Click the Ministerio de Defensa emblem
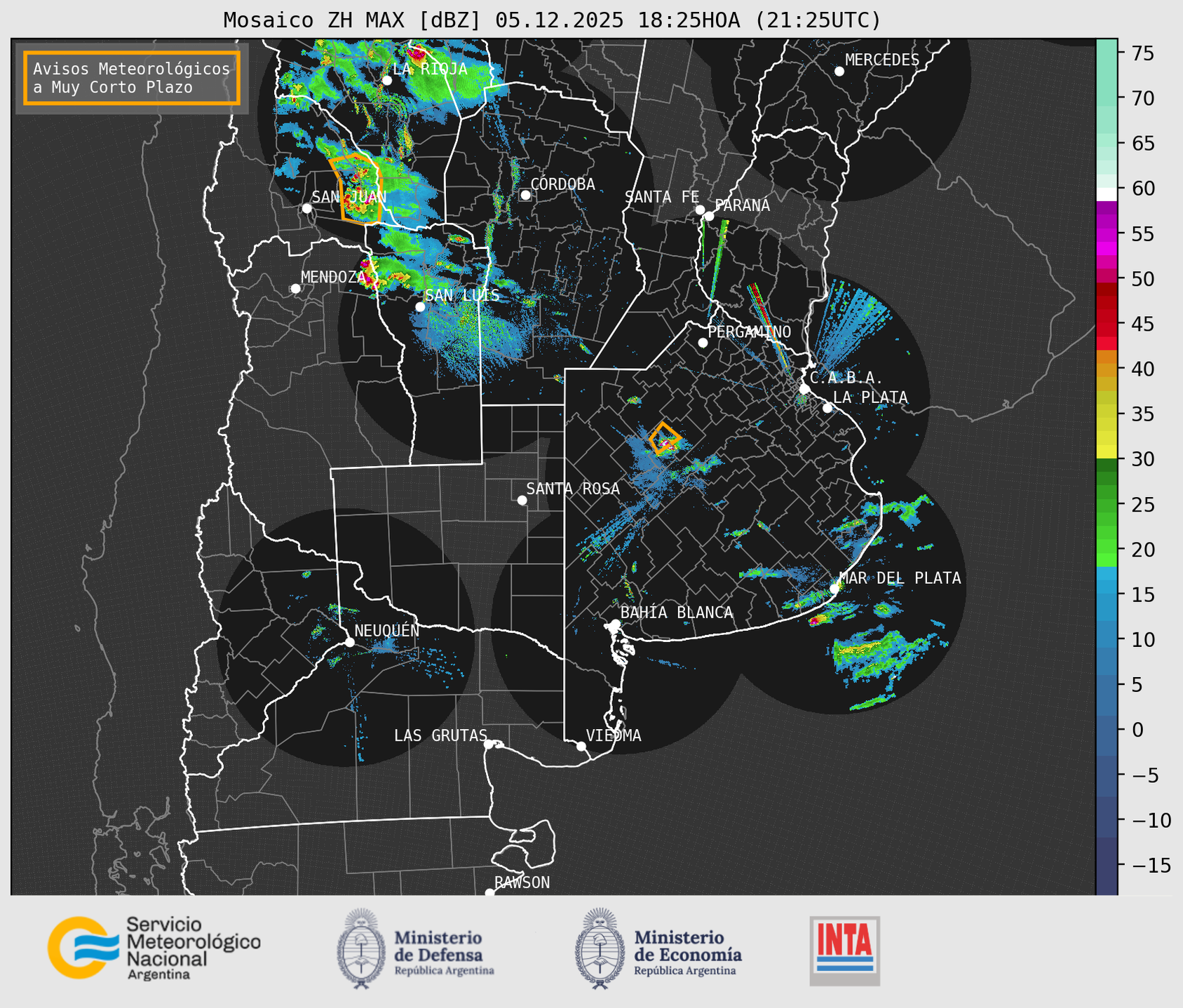This screenshot has width=1183, height=1008. click(x=361, y=948)
